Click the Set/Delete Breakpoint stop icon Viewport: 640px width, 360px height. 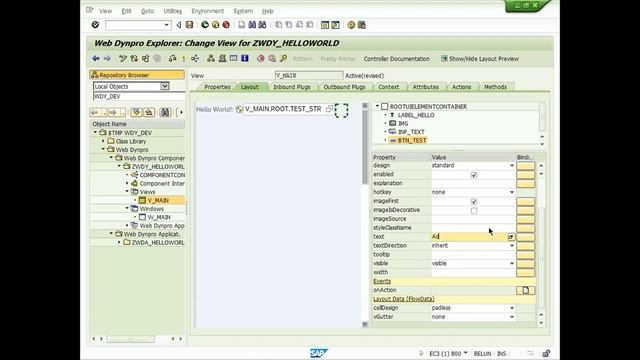coord(261,59)
